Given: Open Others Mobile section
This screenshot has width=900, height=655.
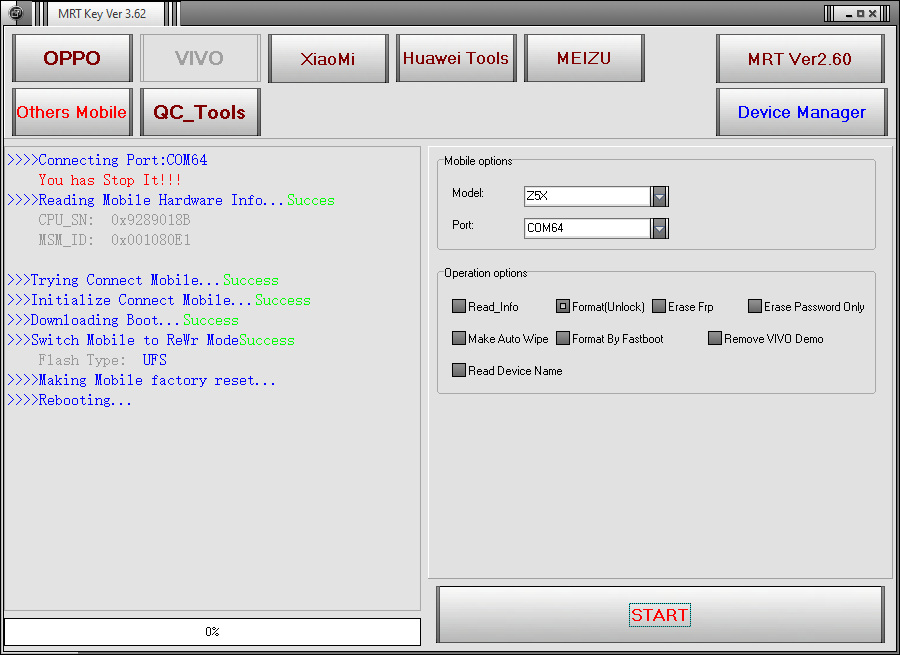Looking at the screenshot, I should point(72,112).
